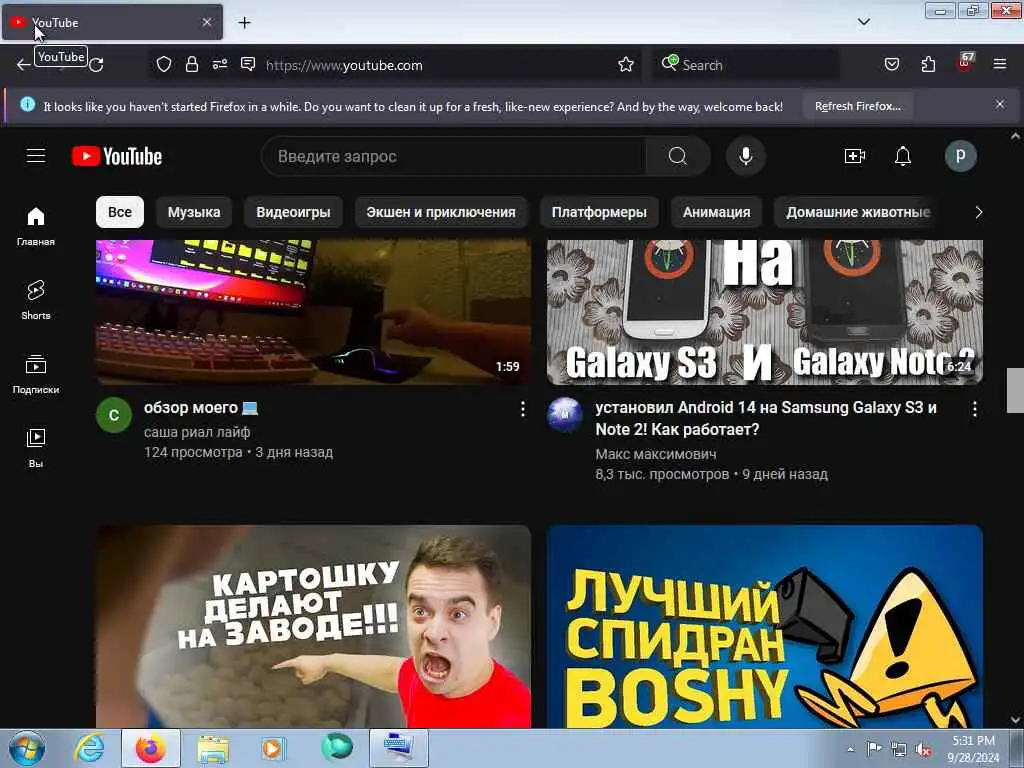The height and width of the screenshot is (768, 1024).
Task: Click YouTube search field 'Введите запрос'
Action: [x=454, y=156]
